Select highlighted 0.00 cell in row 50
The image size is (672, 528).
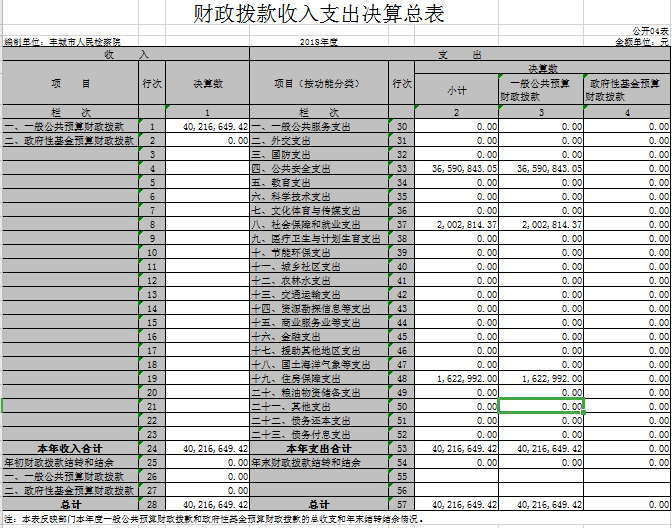pyautogui.click(x=541, y=406)
